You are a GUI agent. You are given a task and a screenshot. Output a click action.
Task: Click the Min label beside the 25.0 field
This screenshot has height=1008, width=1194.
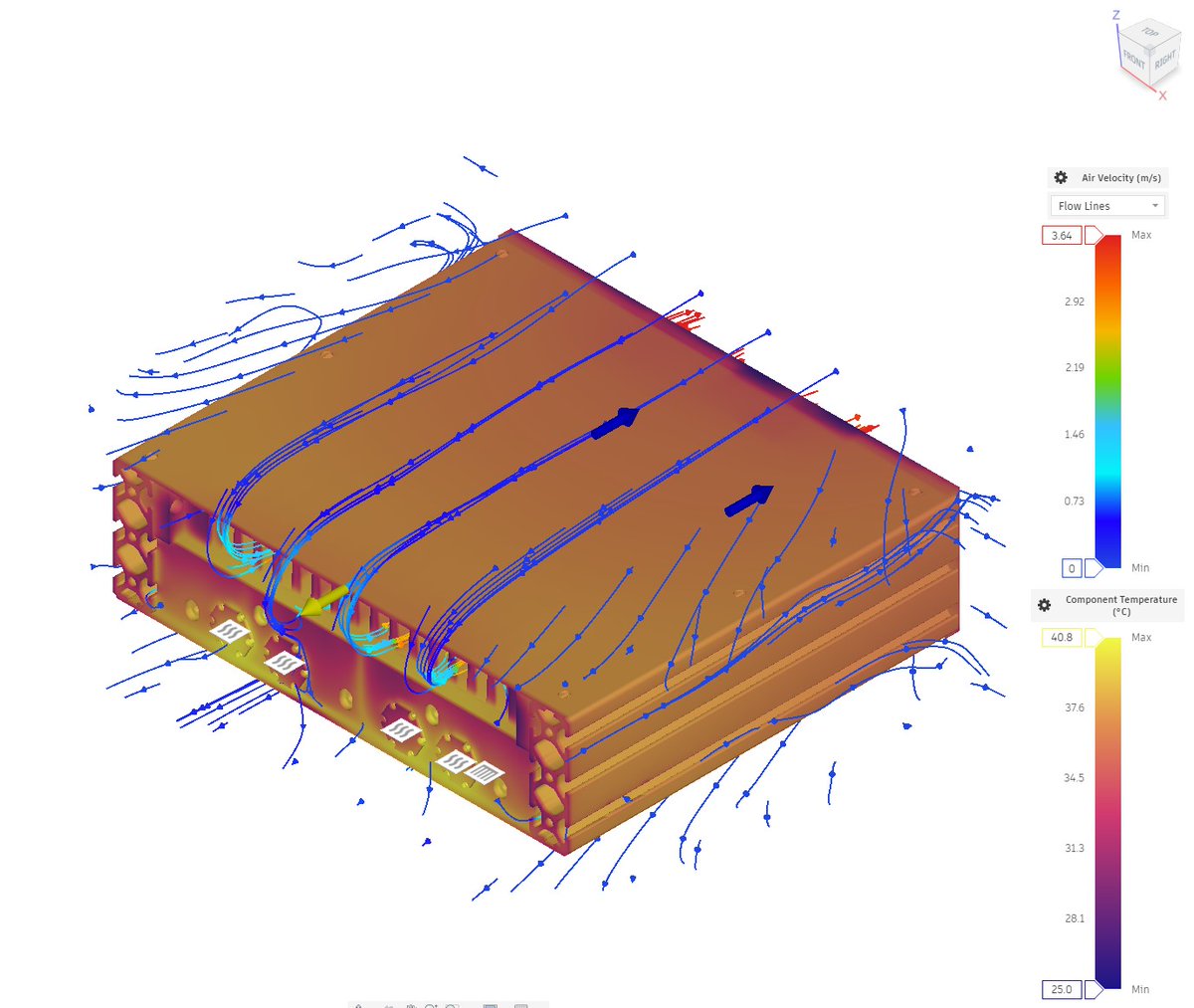[1140, 989]
